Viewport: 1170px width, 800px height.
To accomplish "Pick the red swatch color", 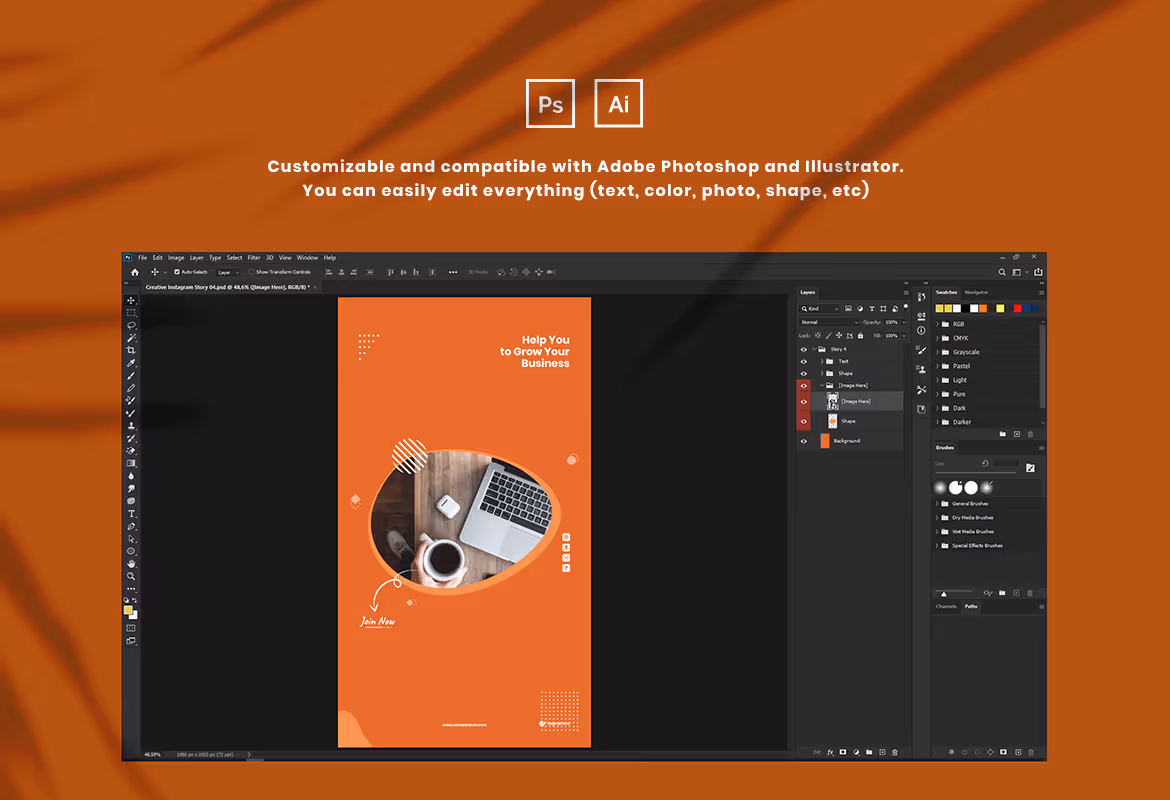I will pos(1017,308).
